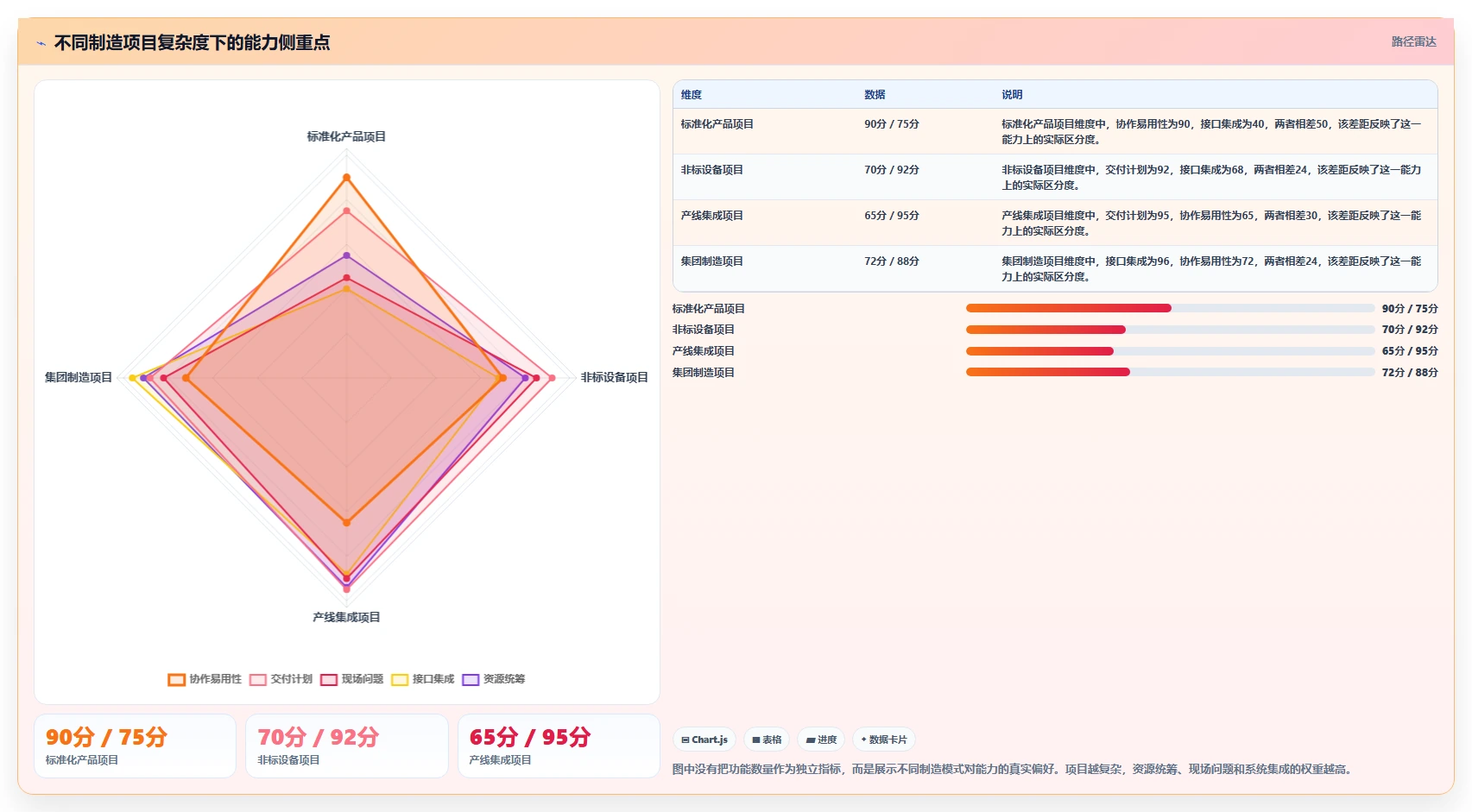1472x812 pixels.
Task: Open the 65分 / 95分 data card
Action: click(559, 746)
